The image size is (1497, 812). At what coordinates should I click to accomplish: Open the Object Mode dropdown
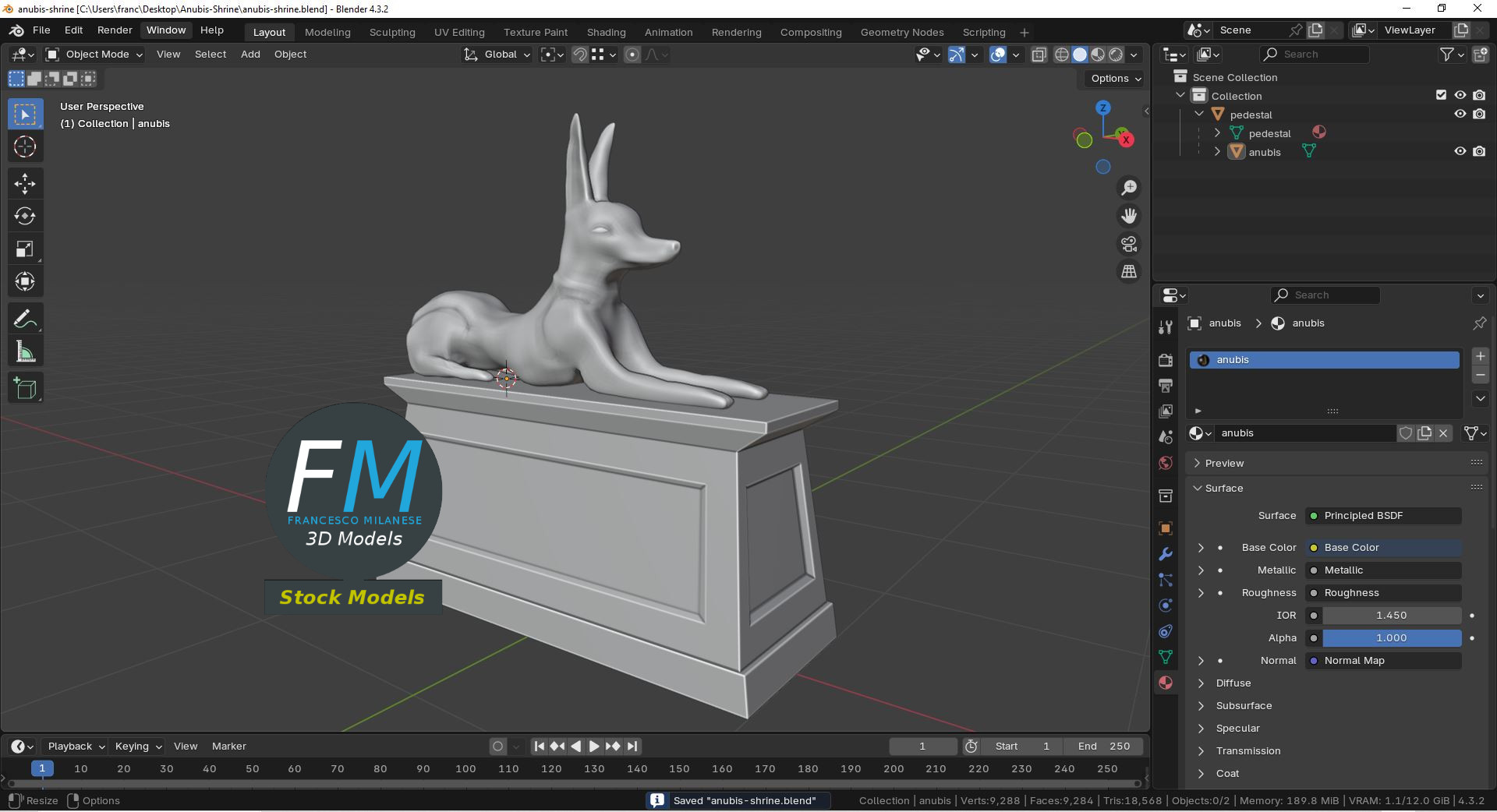tap(94, 55)
